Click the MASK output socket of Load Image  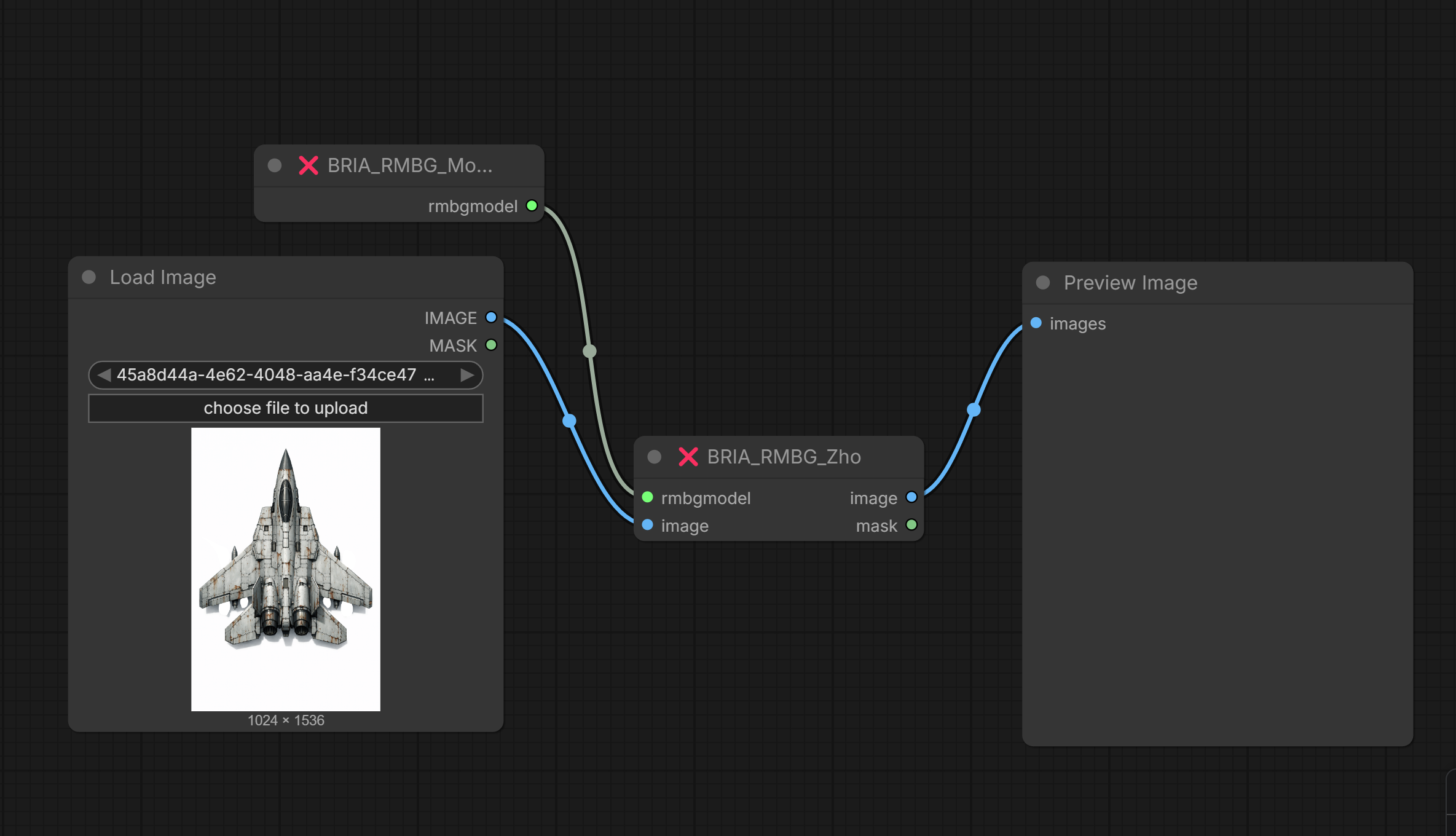point(491,345)
